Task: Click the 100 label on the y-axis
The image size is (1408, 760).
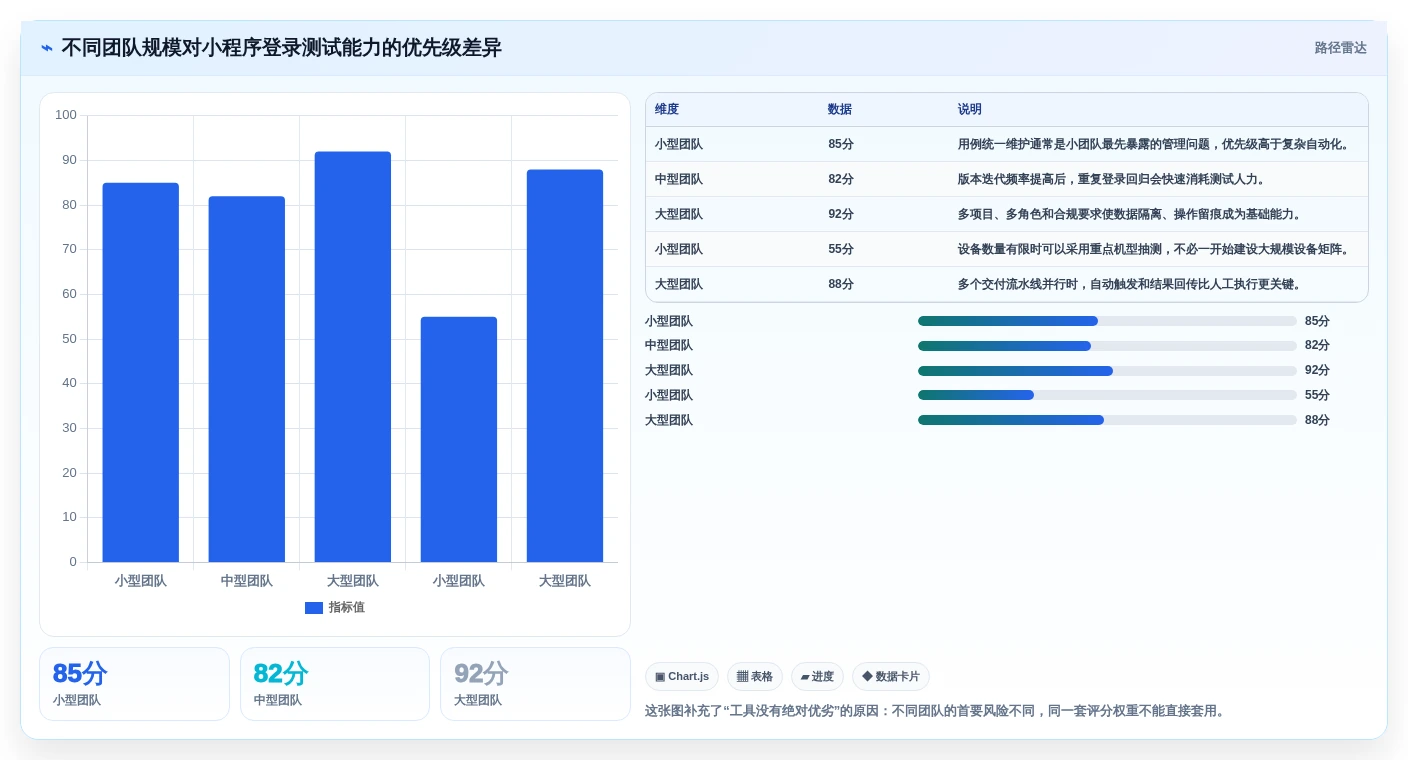Action: (x=66, y=115)
